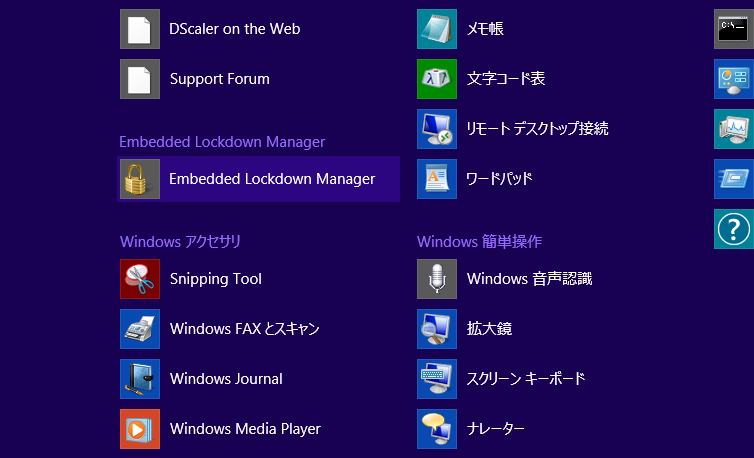Launch the Task Manager monitor graph icon

(734, 129)
